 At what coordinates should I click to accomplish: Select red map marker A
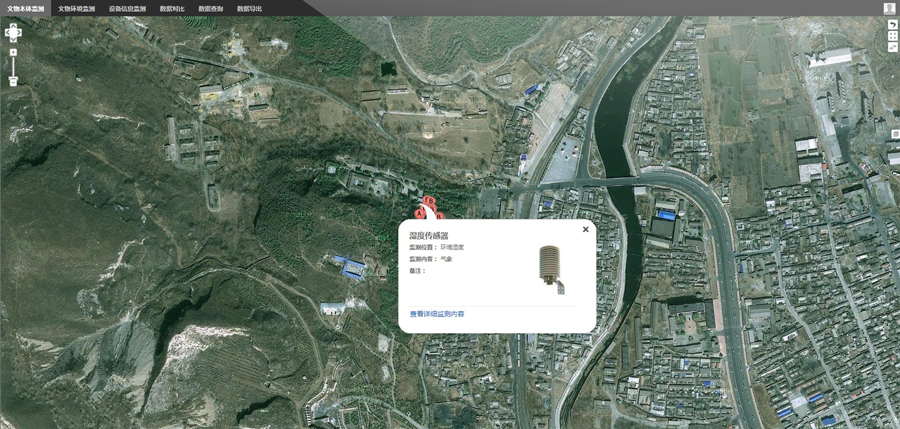[421, 213]
